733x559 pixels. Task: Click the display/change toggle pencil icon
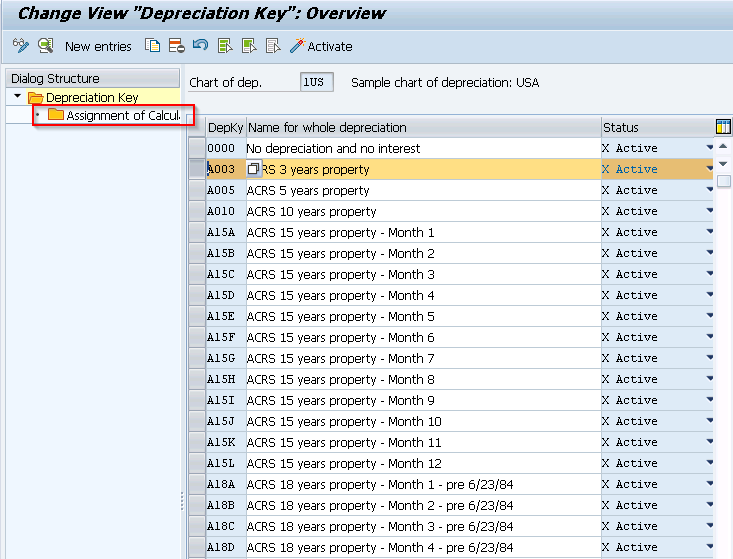click(21, 45)
